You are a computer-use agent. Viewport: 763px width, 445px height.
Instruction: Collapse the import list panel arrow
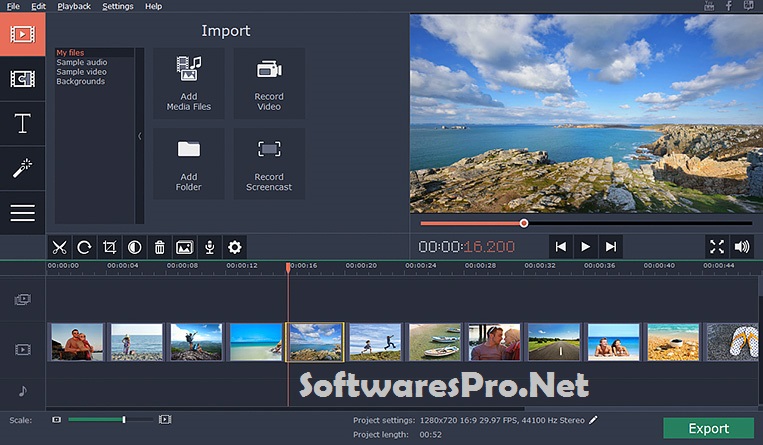[x=140, y=136]
